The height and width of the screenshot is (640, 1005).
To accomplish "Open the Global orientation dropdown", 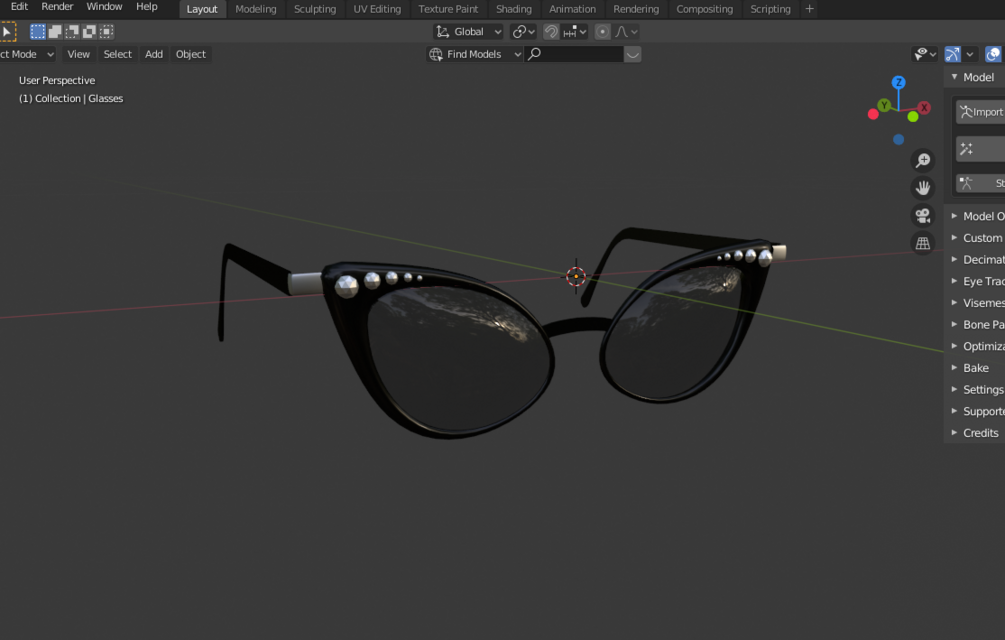I will tap(469, 31).
